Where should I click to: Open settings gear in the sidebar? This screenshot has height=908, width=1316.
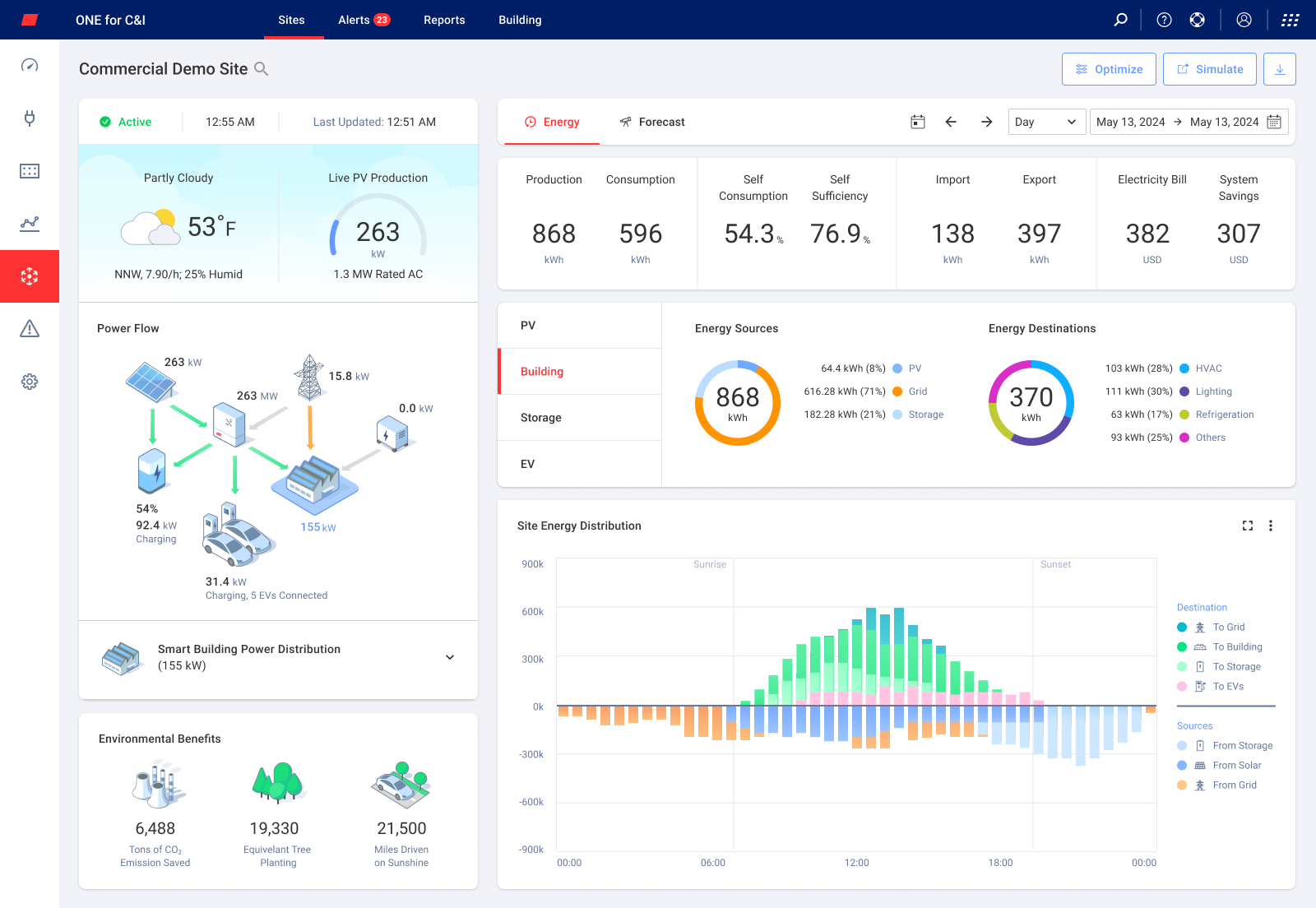pos(30,382)
